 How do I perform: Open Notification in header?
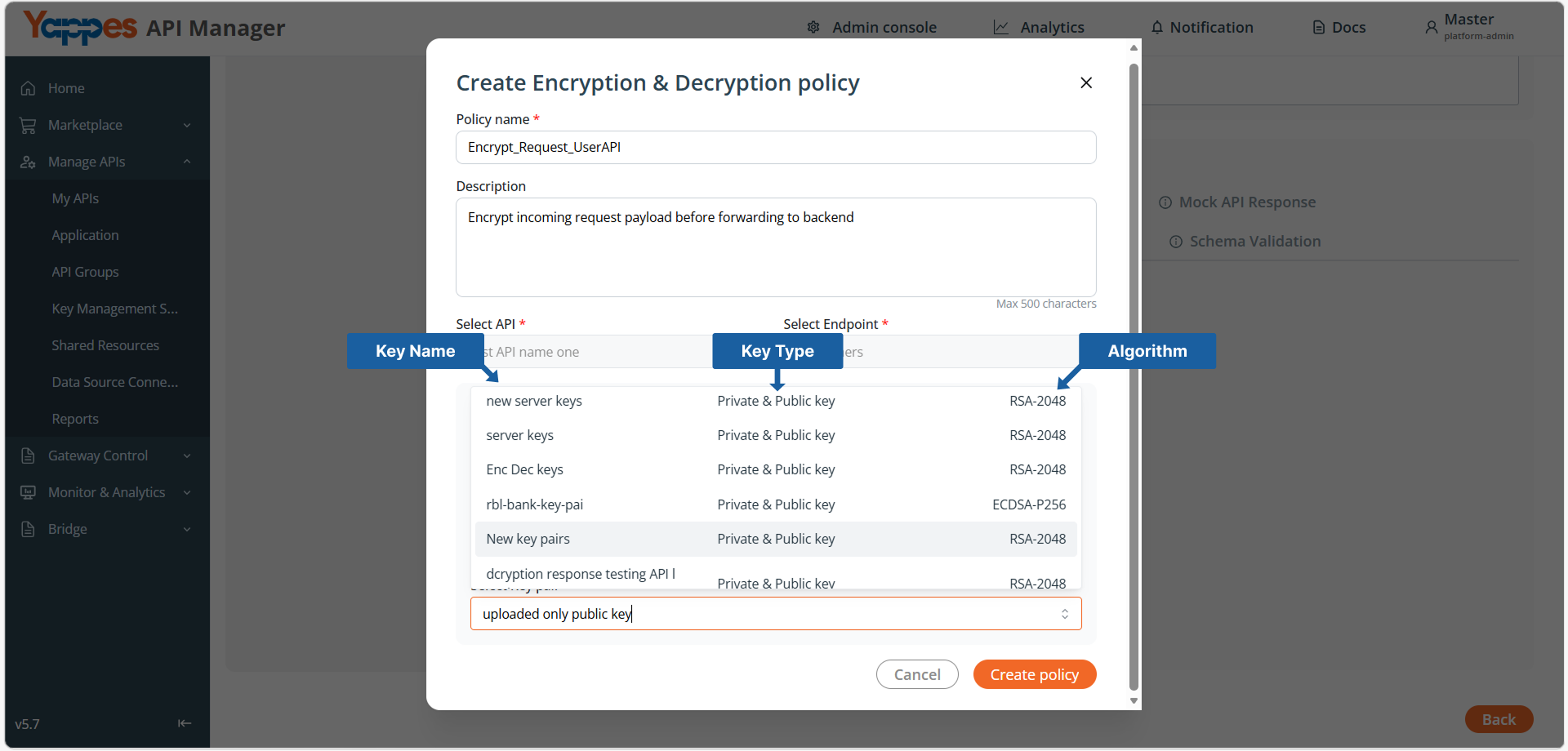pos(1211,27)
